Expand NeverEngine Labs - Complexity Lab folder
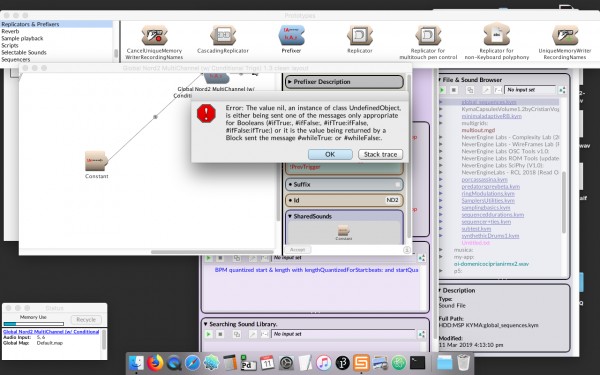This screenshot has width=600, height=375. (440, 137)
